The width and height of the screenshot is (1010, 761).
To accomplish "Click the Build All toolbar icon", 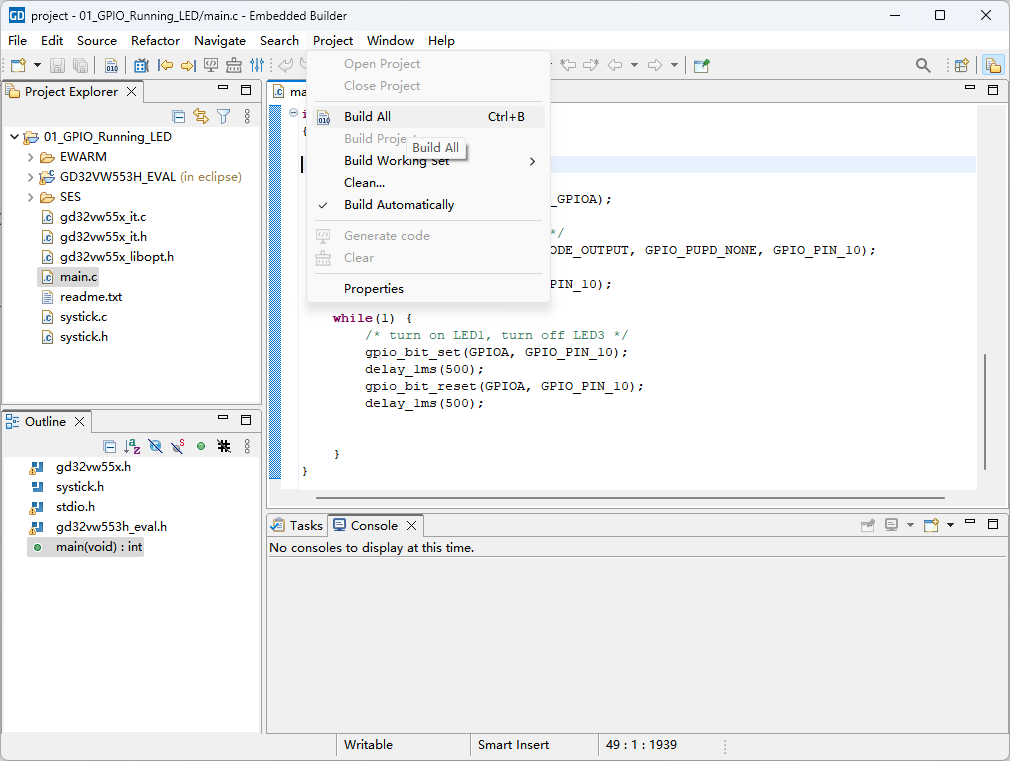I will 111,66.
